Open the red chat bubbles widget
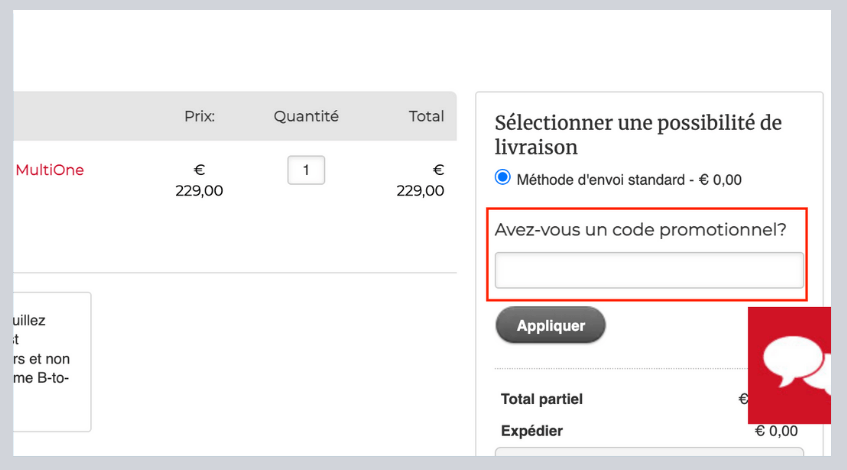847x470 pixels. click(x=790, y=365)
